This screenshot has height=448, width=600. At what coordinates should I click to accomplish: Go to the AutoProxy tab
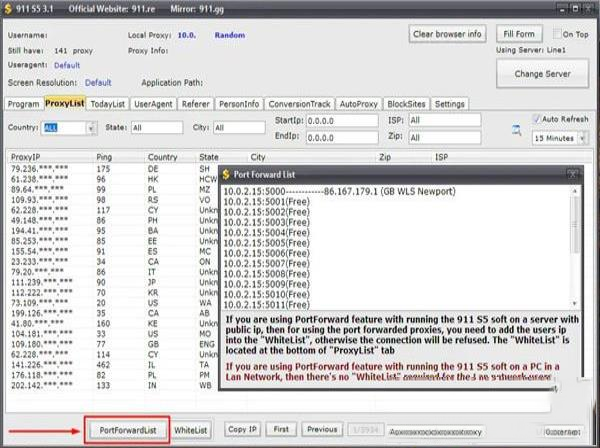(359, 104)
